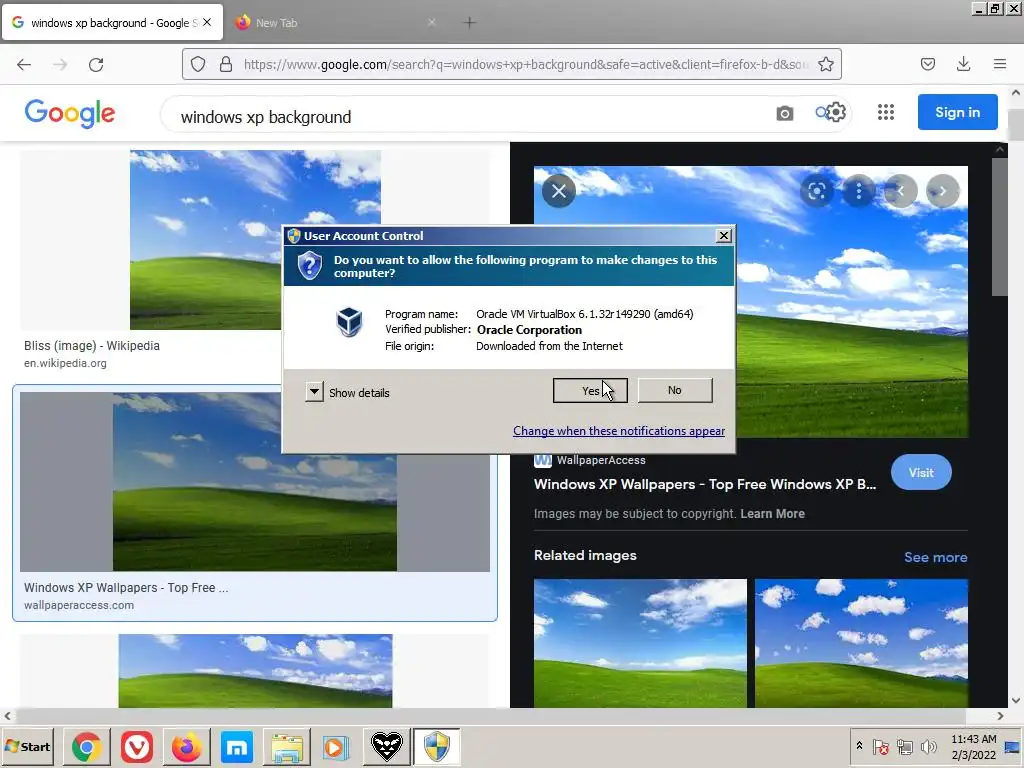Close the windows xp background tab

pyautogui.click(x=207, y=22)
